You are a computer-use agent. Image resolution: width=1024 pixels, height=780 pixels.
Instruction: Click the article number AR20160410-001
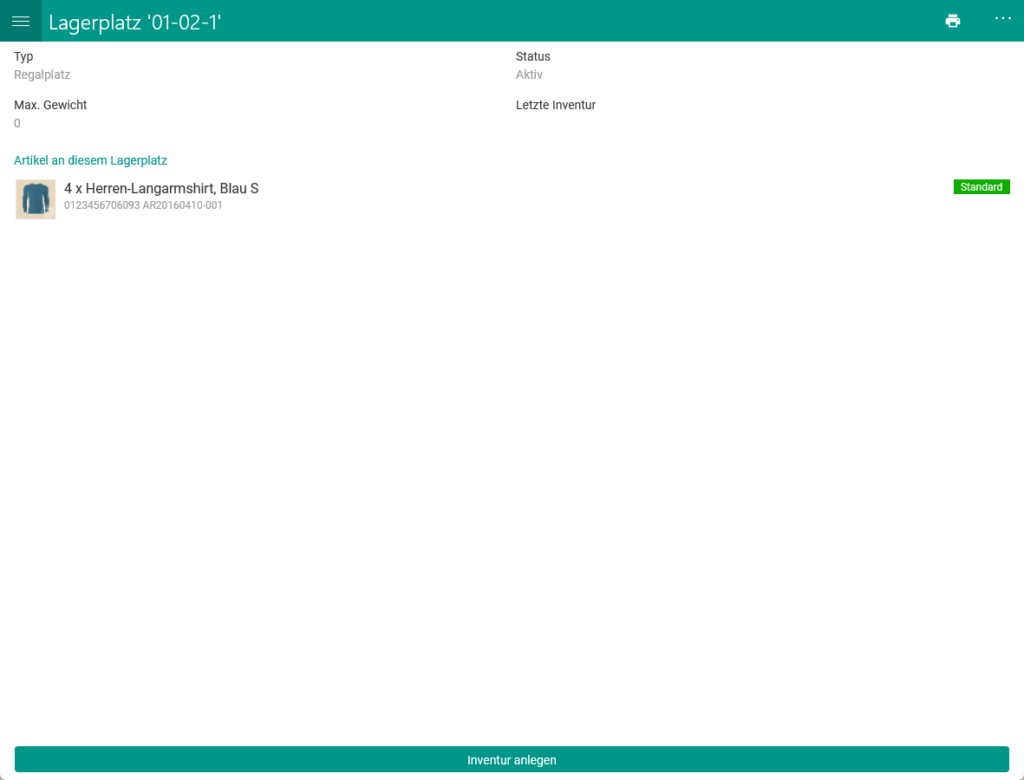click(x=181, y=205)
